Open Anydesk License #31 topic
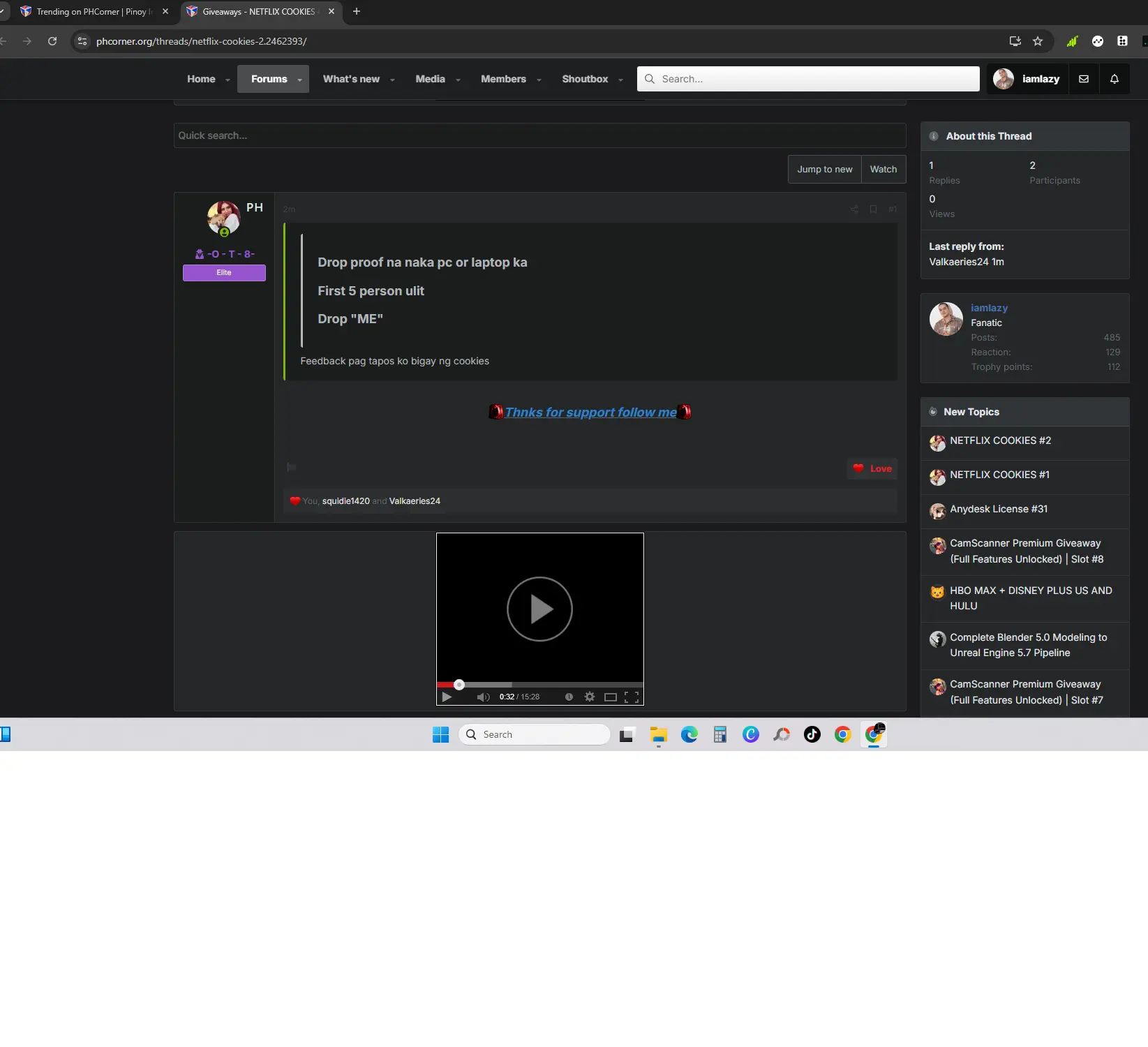The width and height of the screenshot is (1148, 1047). (999, 509)
